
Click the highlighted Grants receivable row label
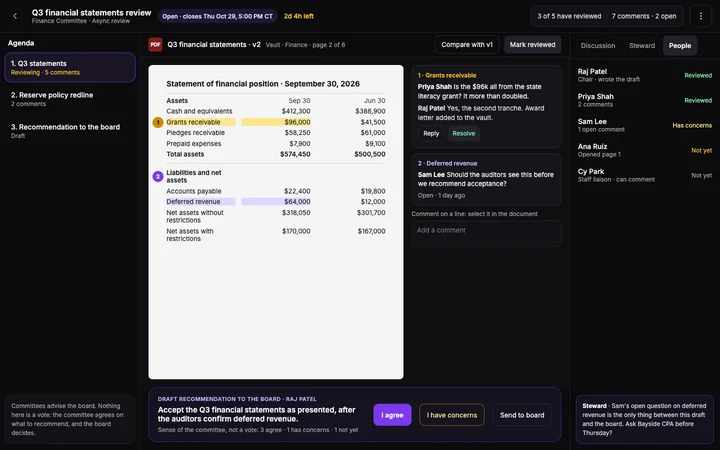point(201,122)
